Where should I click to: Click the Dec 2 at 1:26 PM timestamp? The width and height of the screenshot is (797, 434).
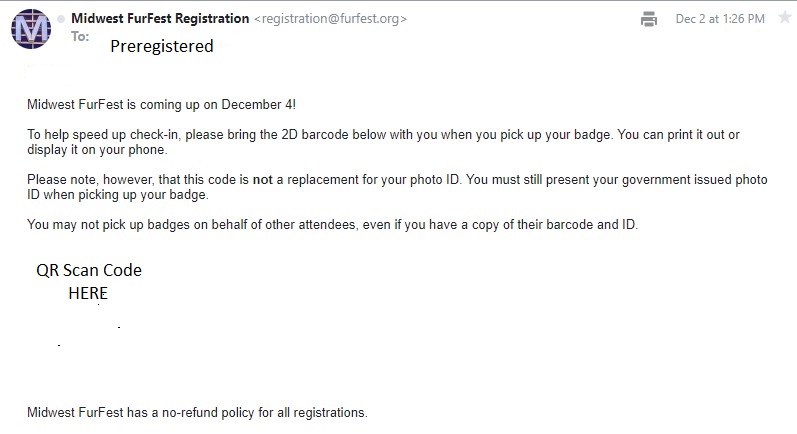coord(720,19)
